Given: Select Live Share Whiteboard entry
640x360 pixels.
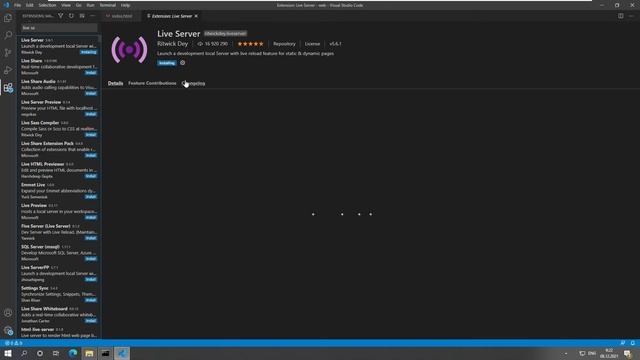Looking at the screenshot, I should [x=59, y=315].
